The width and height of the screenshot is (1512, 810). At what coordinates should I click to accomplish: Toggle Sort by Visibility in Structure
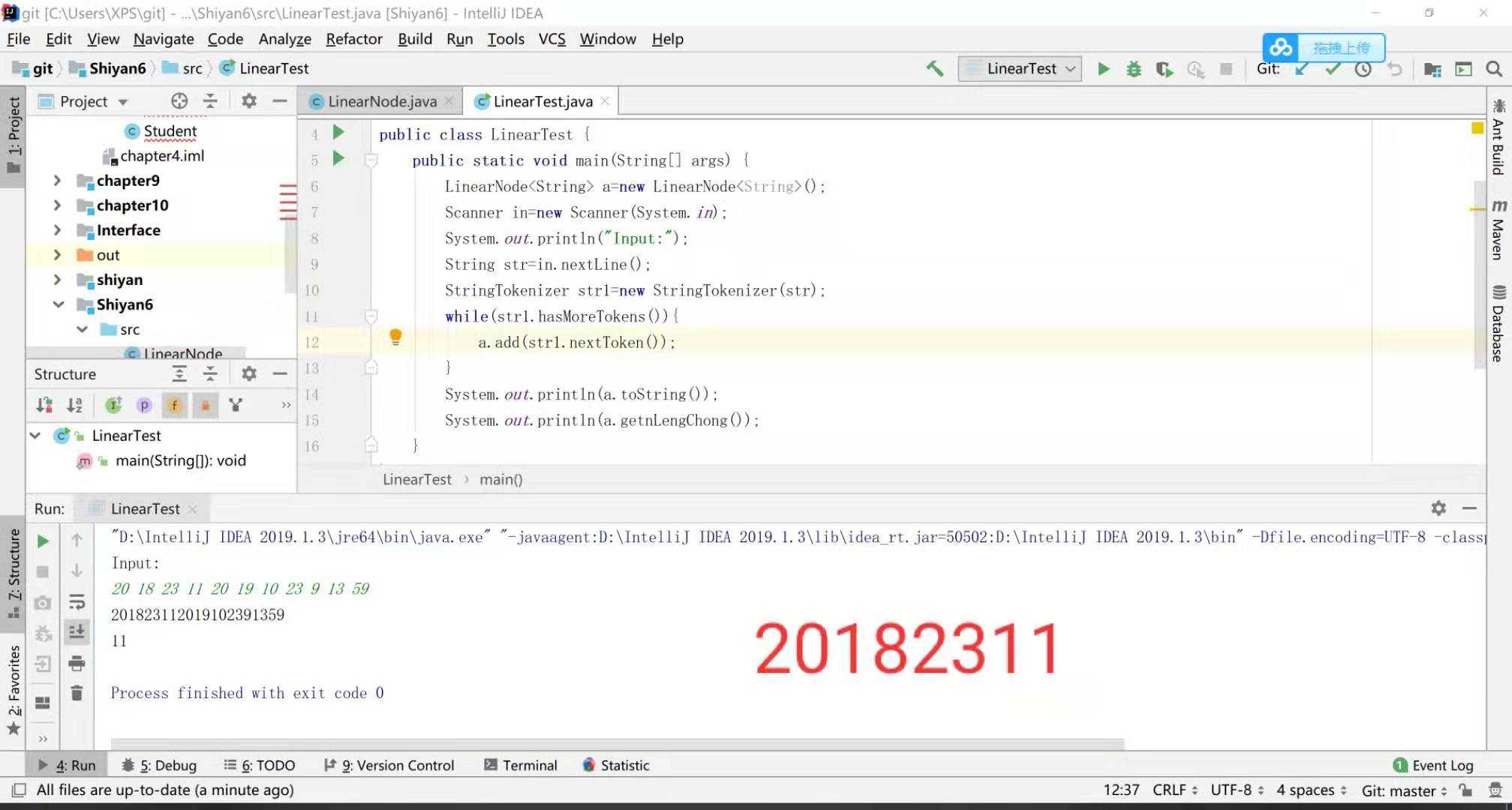(x=44, y=405)
